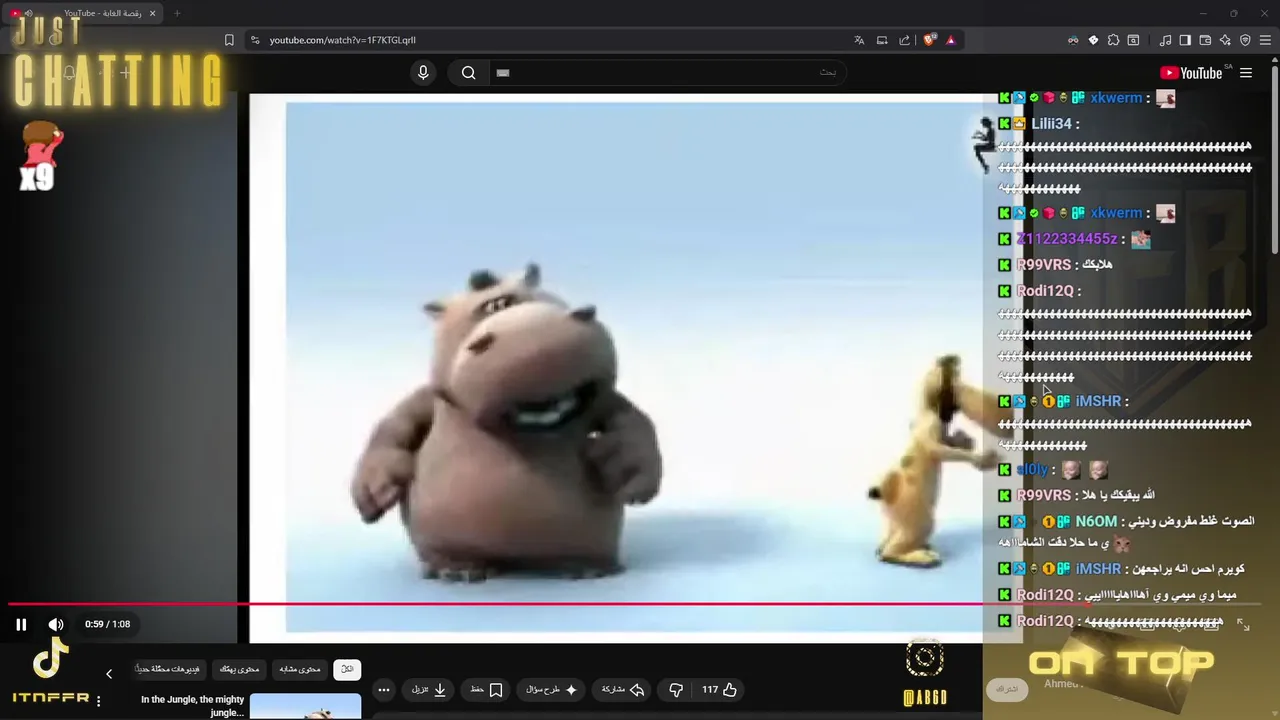
Task: Open the Brave Wallet icon
Action: click(x=1205, y=40)
